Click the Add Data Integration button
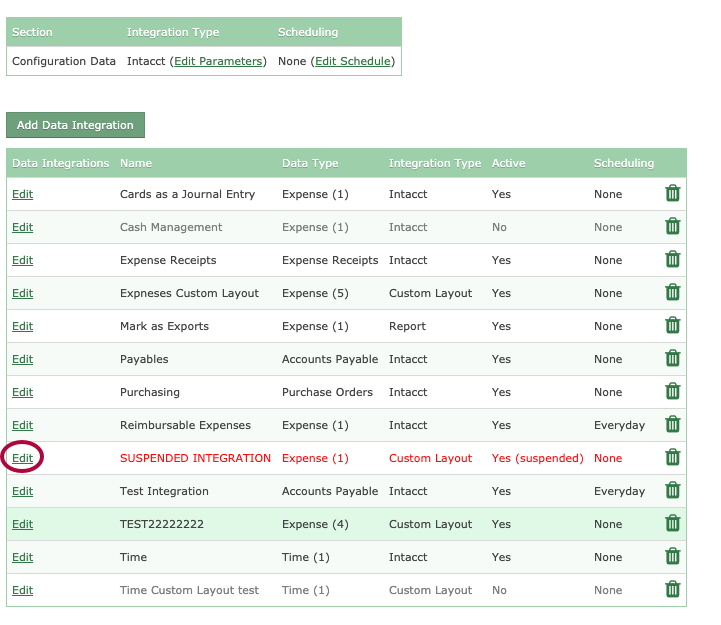This screenshot has width=721, height=625. click(75, 125)
